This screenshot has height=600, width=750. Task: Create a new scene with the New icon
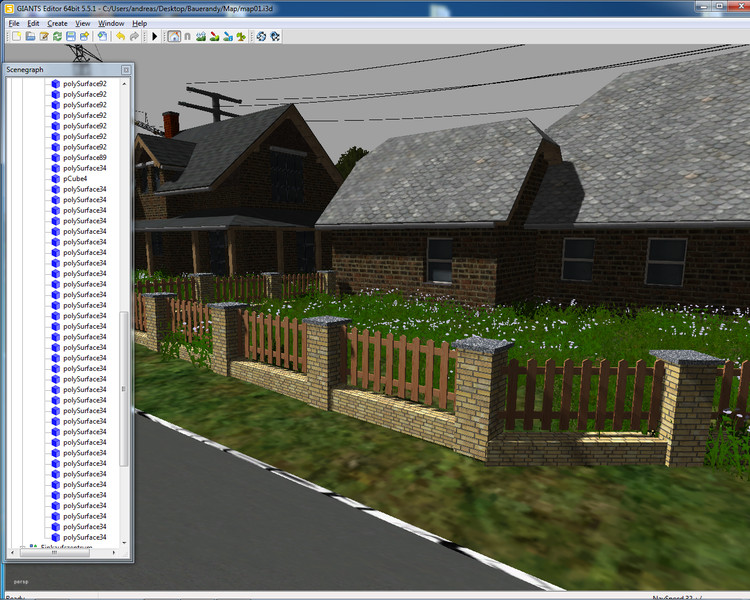[x=17, y=36]
